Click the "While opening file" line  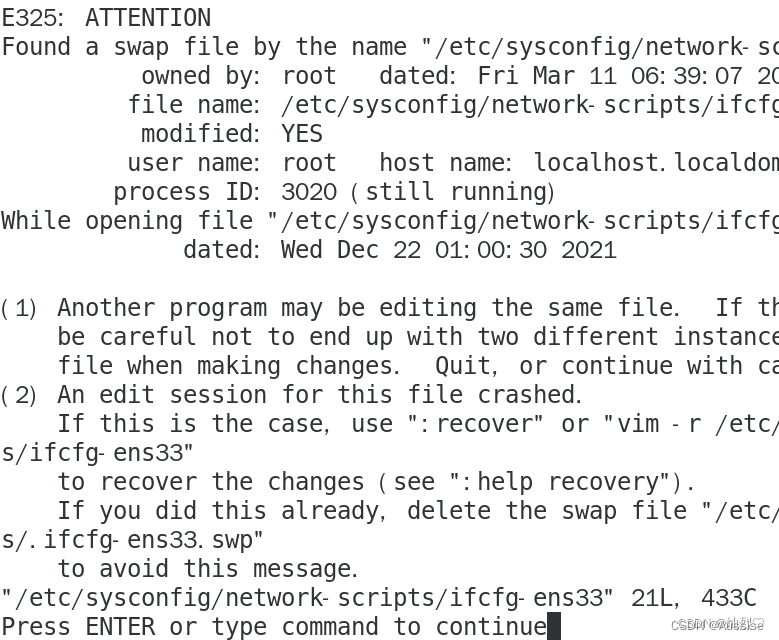(x=390, y=222)
